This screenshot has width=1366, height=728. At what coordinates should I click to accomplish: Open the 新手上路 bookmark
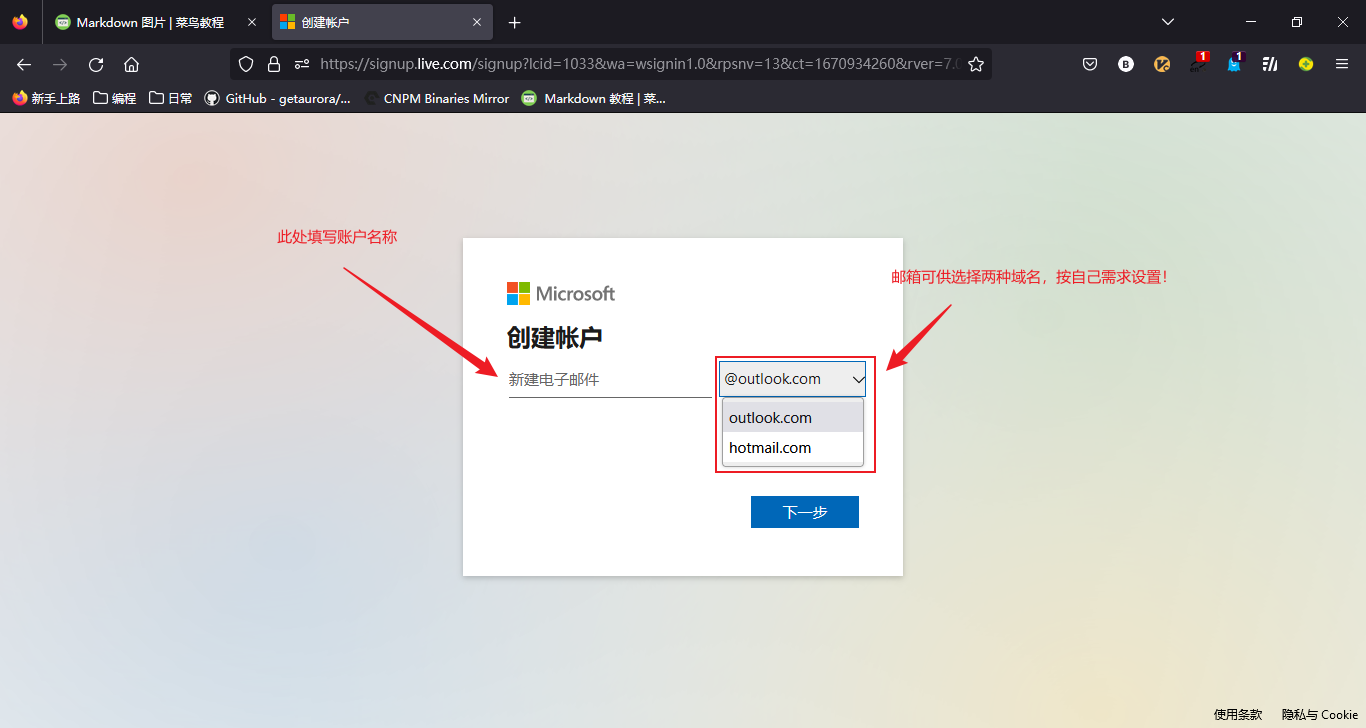46,98
